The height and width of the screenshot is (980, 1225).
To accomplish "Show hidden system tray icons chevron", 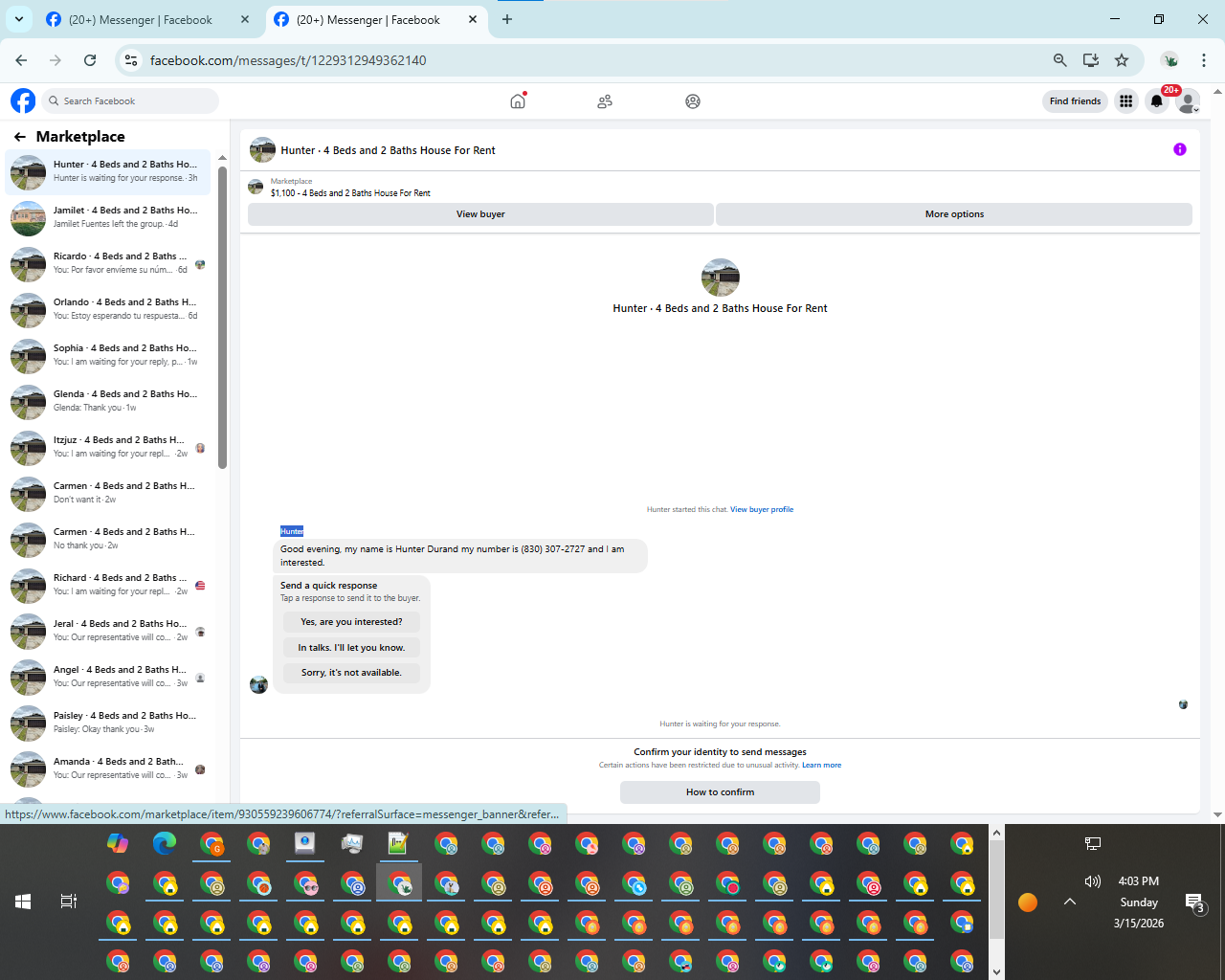I will (x=1070, y=902).
